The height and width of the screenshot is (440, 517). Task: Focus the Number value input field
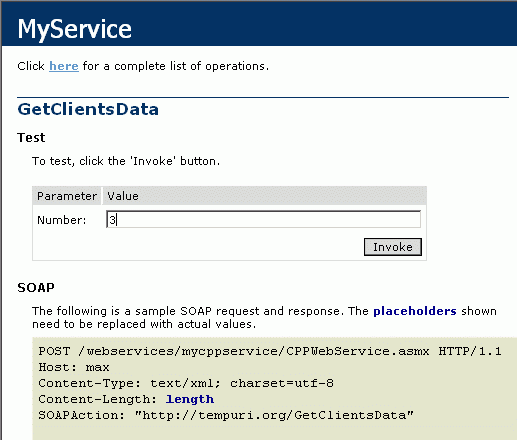(x=263, y=219)
